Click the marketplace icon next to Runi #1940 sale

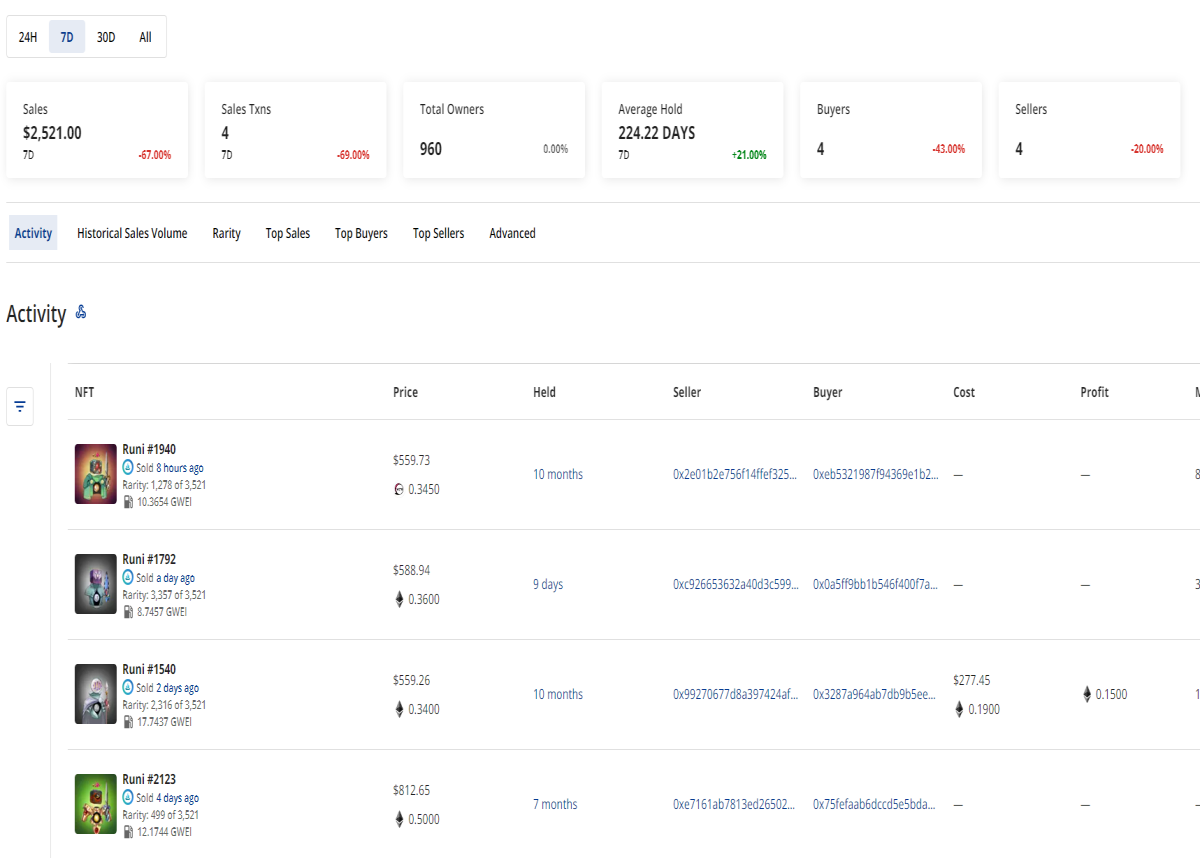(x=128, y=468)
